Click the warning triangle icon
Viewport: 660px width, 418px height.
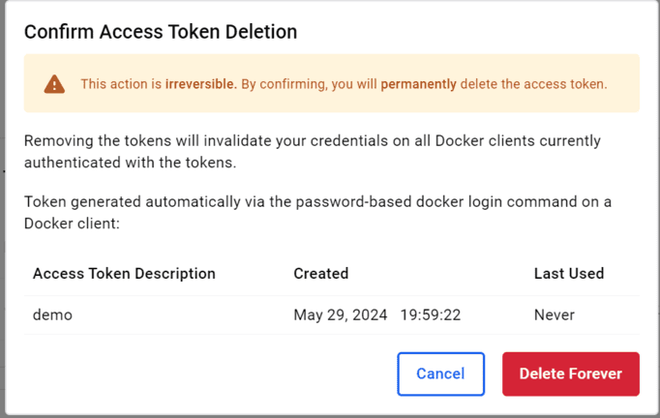[x=54, y=84]
